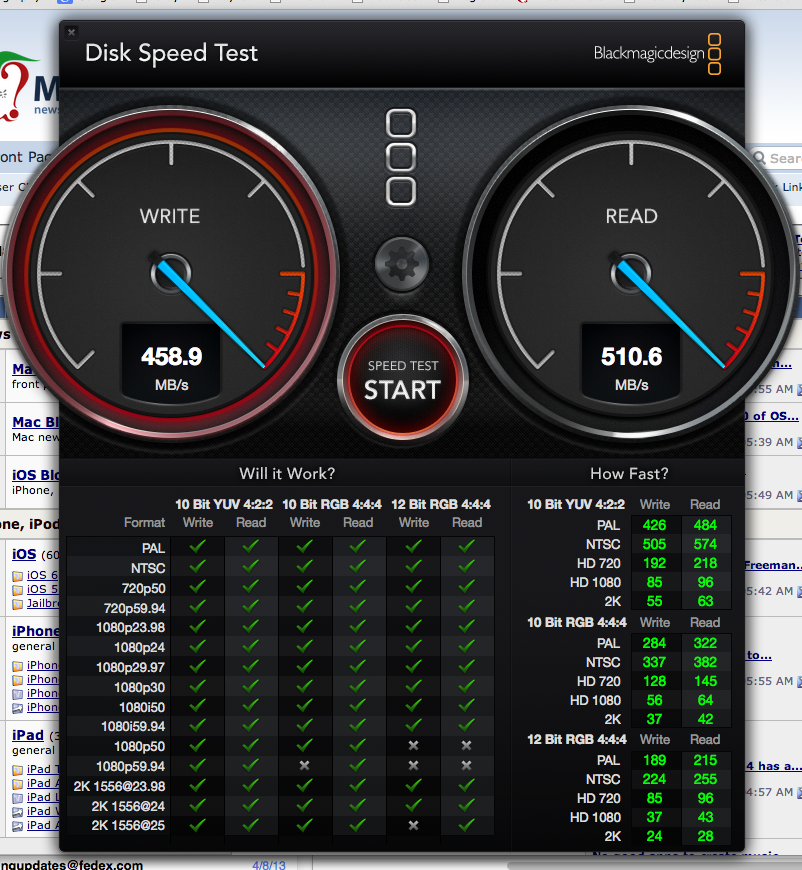802x870 pixels.
Task: Click NTSC read value 574
Action: click(705, 544)
